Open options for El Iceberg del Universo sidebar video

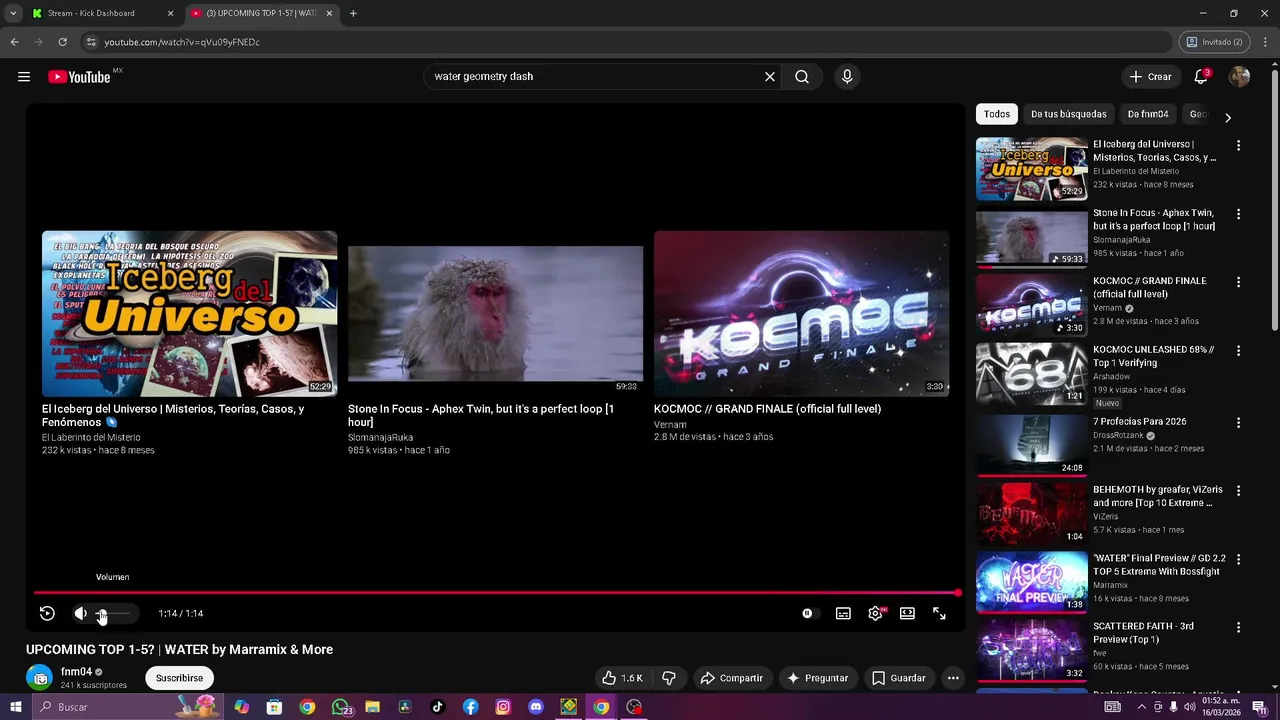click(x=1238, y=146)
